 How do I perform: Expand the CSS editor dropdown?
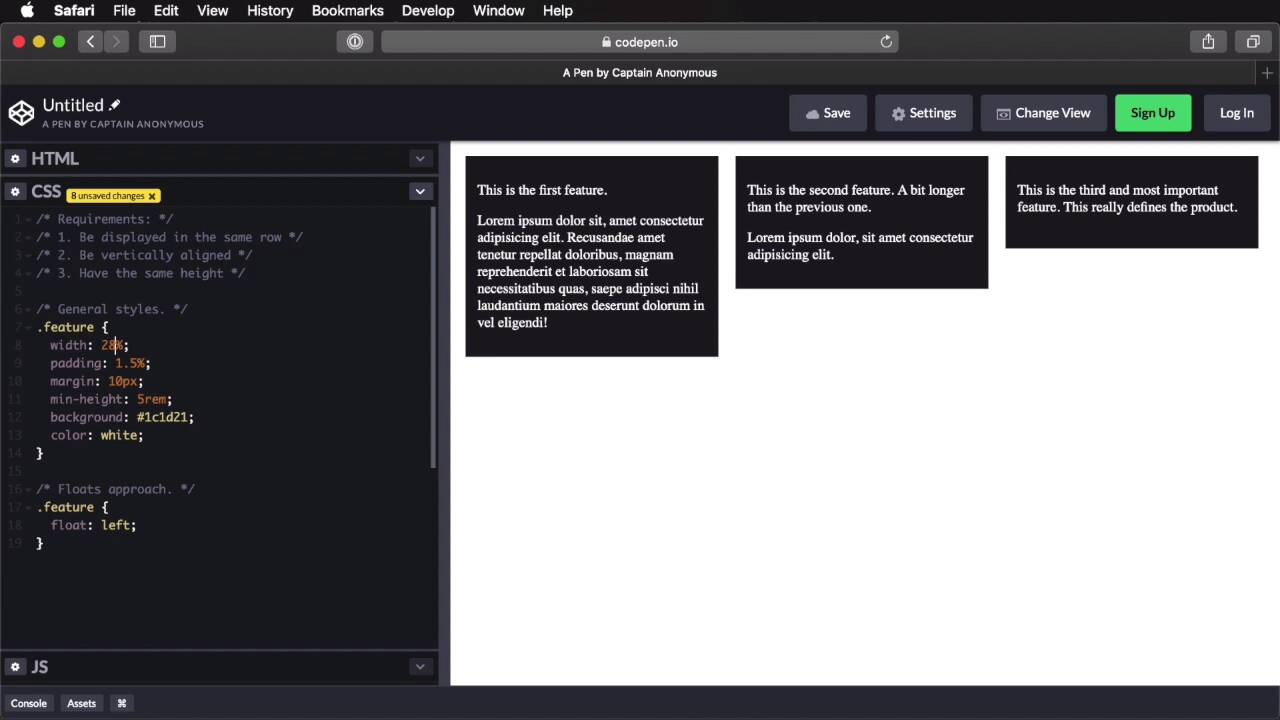pos(420,191)
